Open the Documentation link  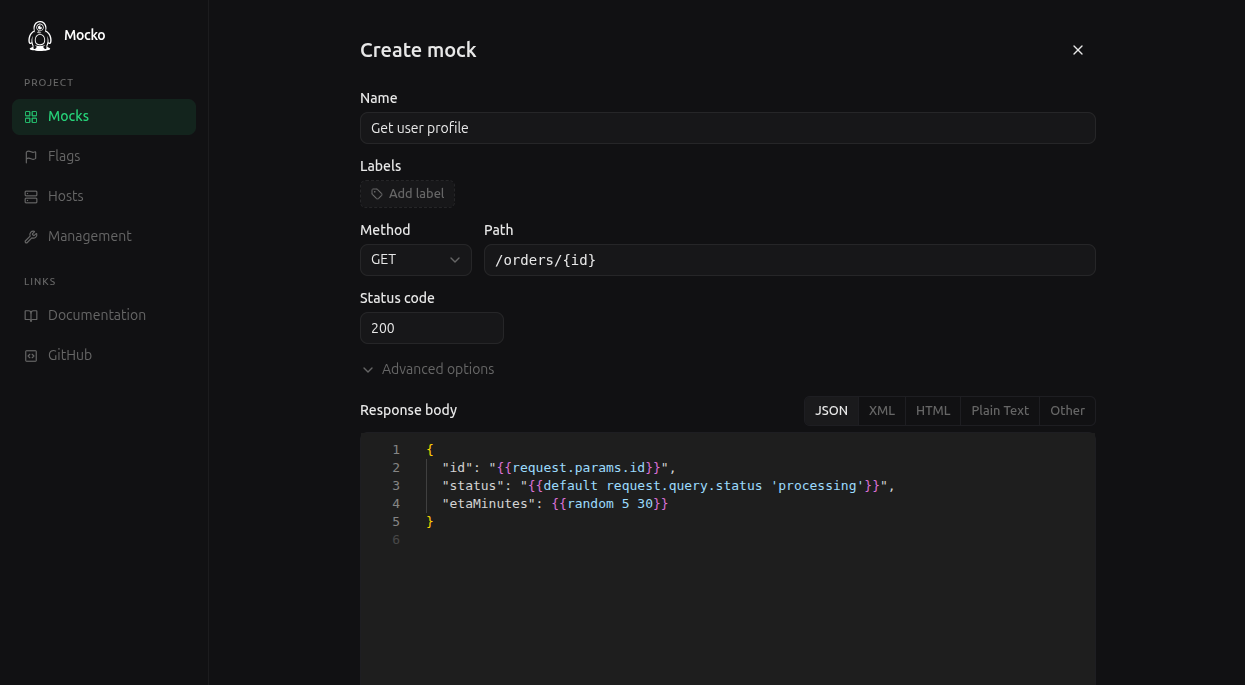coord(104,316)
